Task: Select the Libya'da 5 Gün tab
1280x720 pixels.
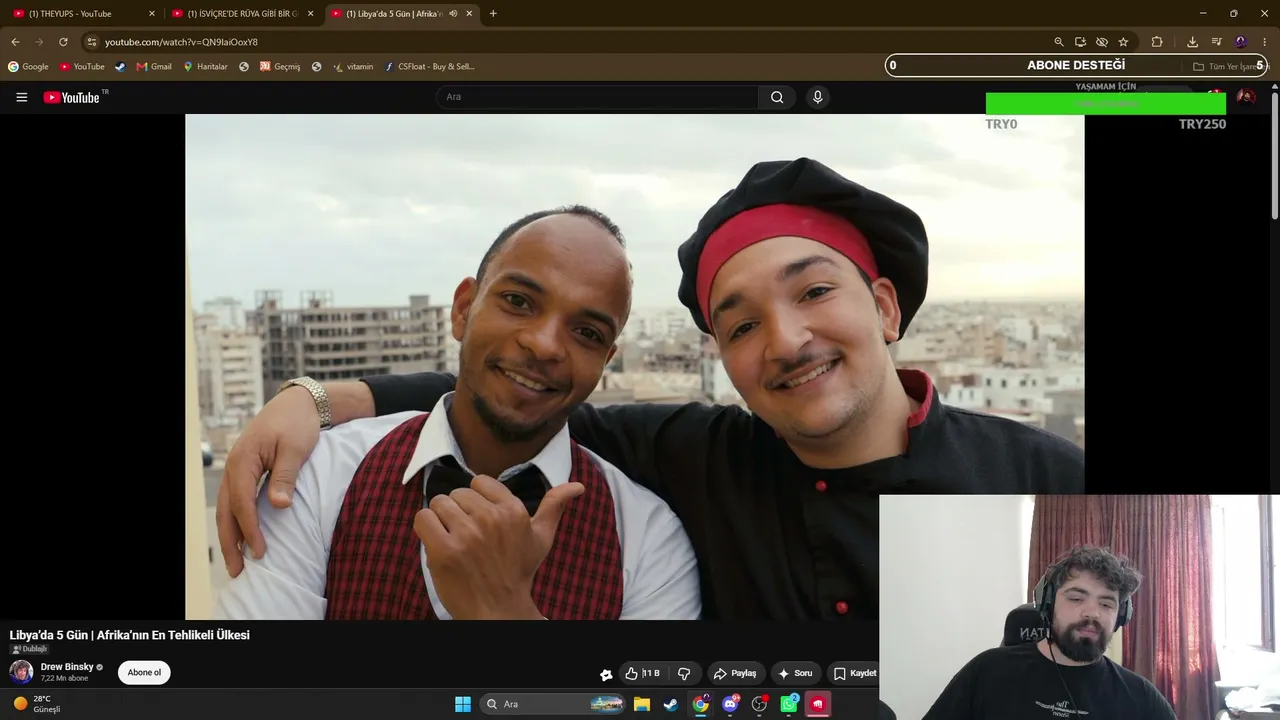Action: point(402,14)
